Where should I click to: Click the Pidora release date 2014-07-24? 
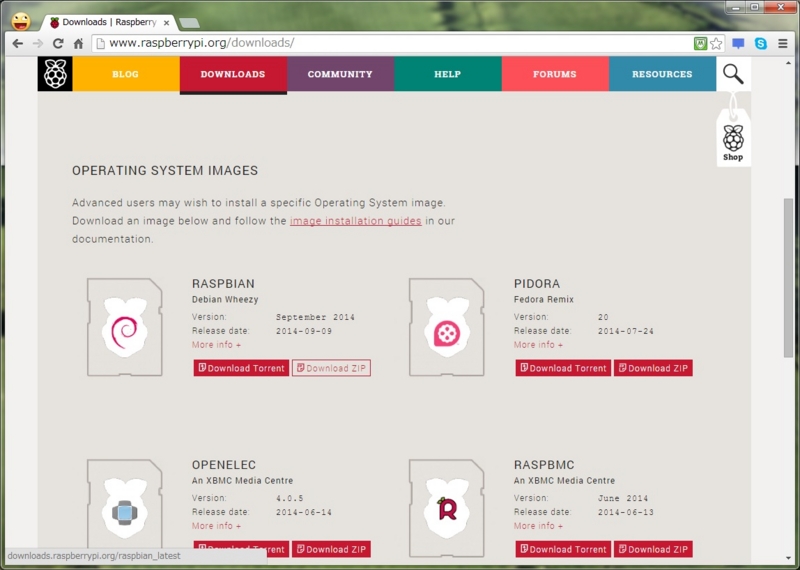pos(626,331)
